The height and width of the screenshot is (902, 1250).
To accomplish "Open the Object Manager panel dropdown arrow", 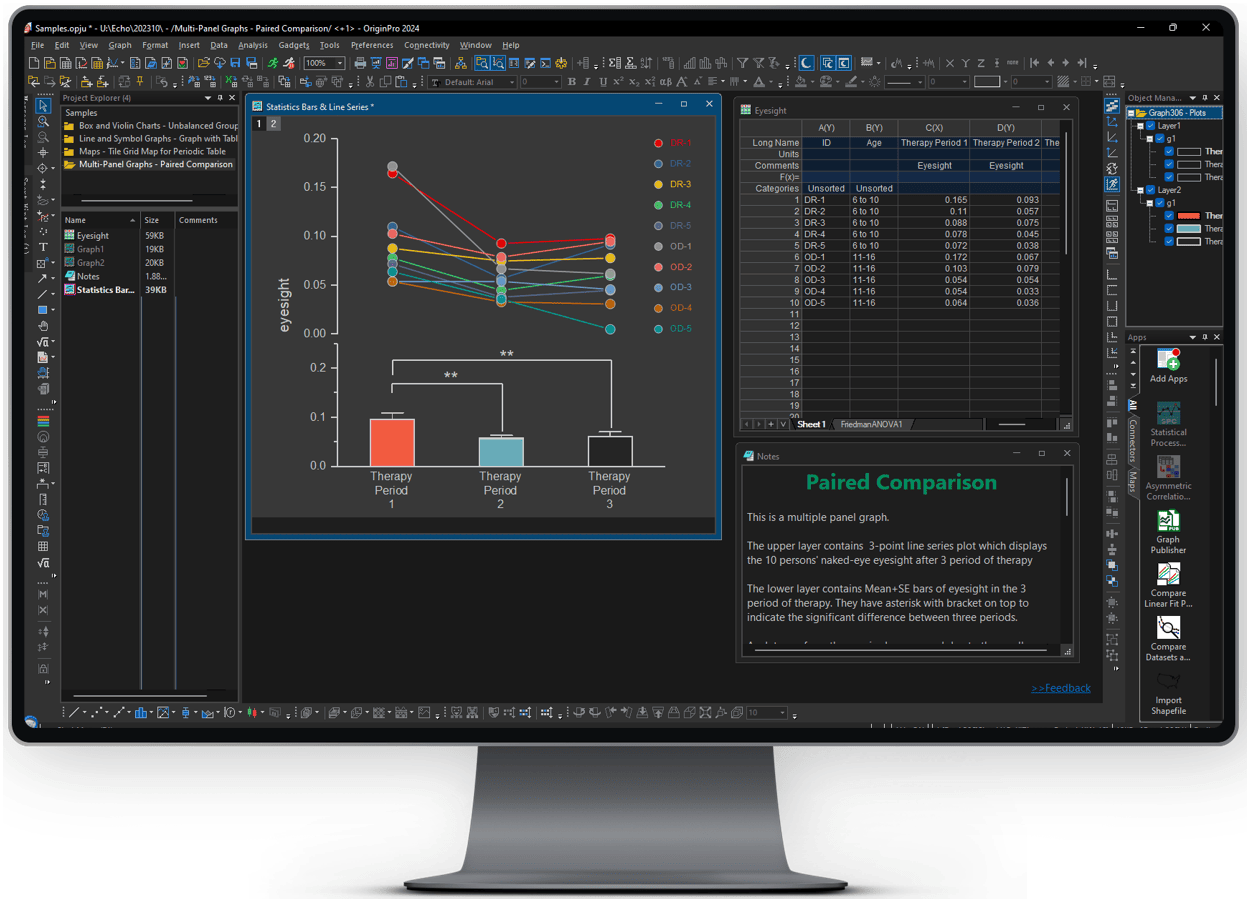I will pos(1193,98).
